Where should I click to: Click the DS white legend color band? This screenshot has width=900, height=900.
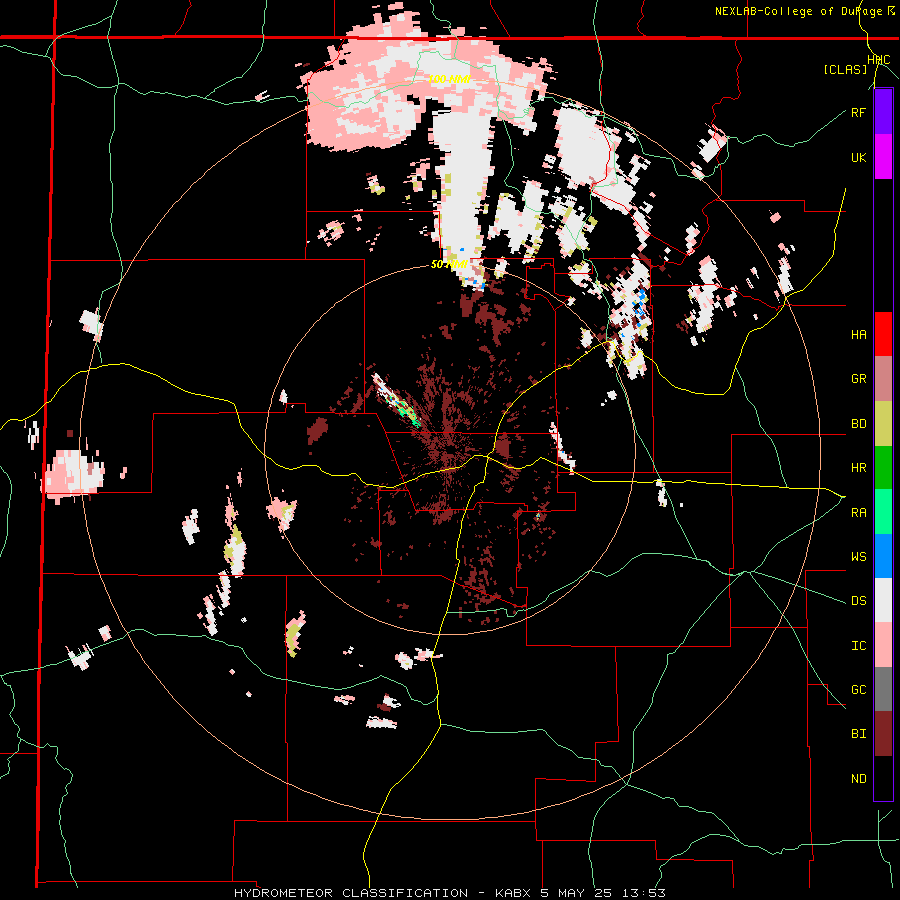click(883, 601)
